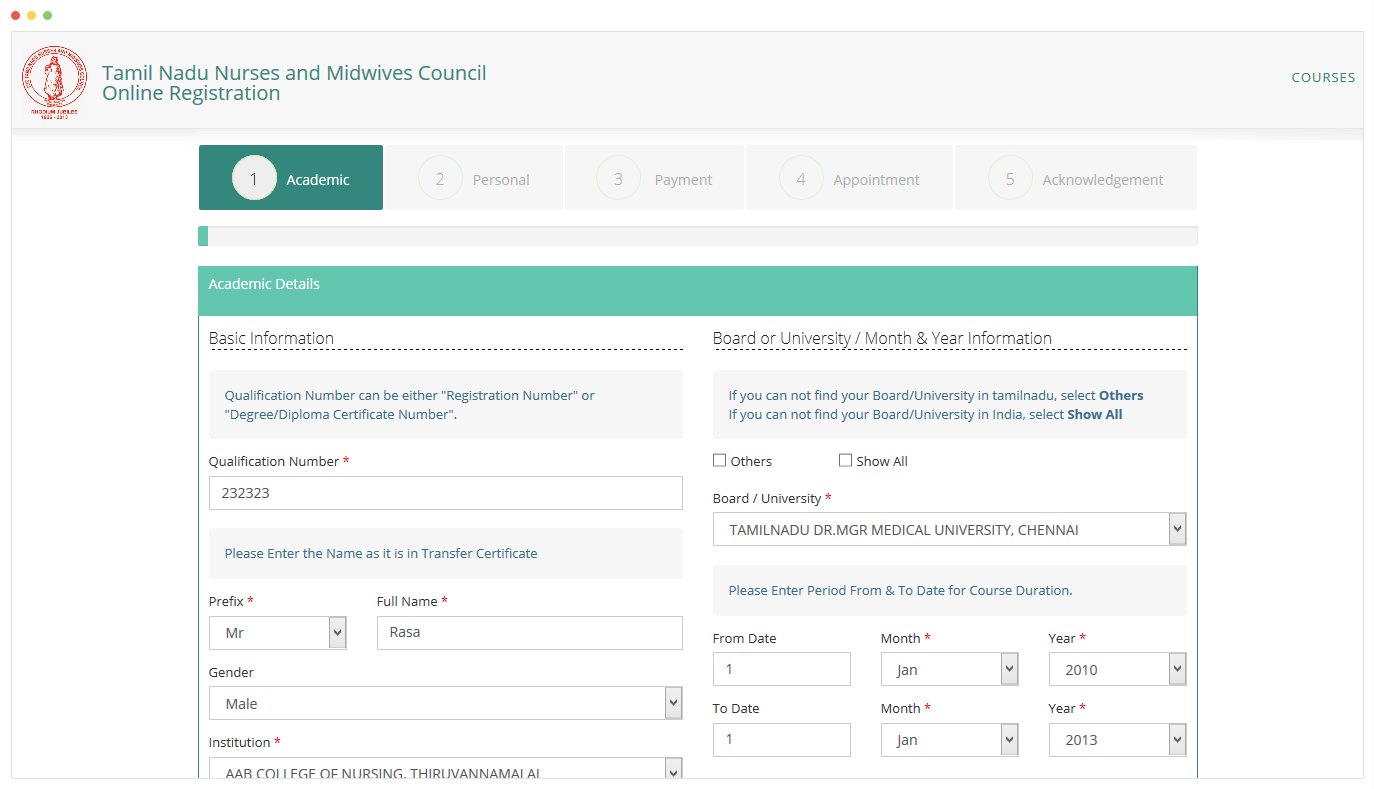Open the To Date Month dropdown

coord(950,739)
